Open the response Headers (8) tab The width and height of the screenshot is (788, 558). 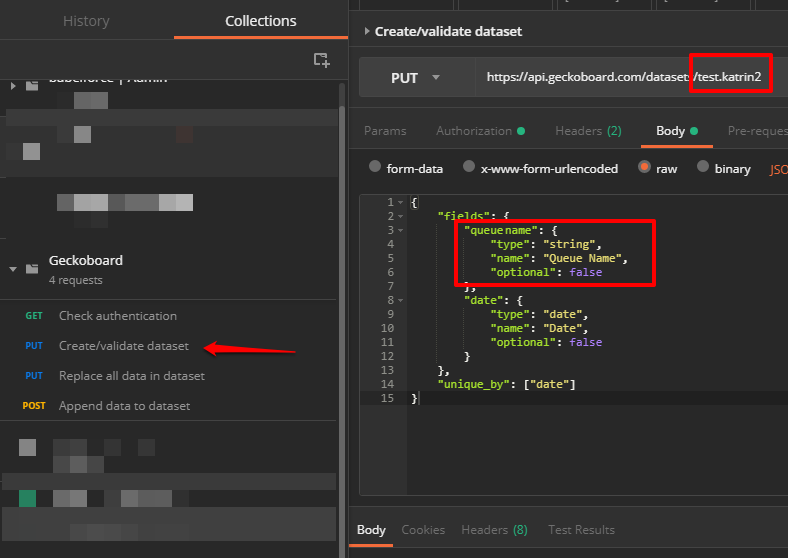pyautogui.click(x=495, y=530)
